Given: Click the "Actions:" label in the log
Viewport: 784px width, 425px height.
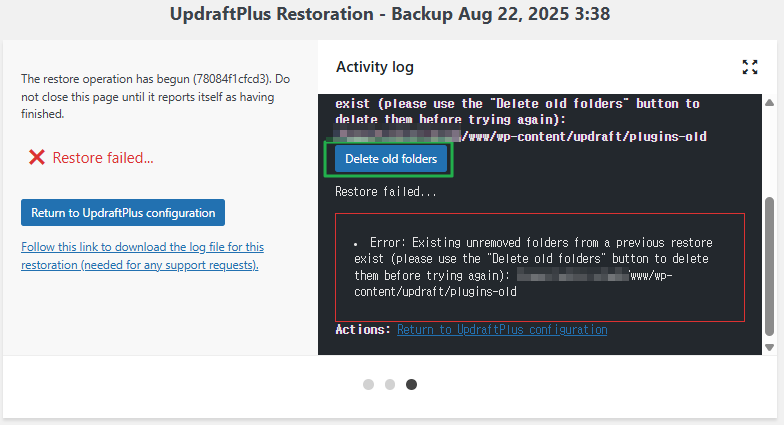Looking at the screenshot, I should (x=363, y=329).
